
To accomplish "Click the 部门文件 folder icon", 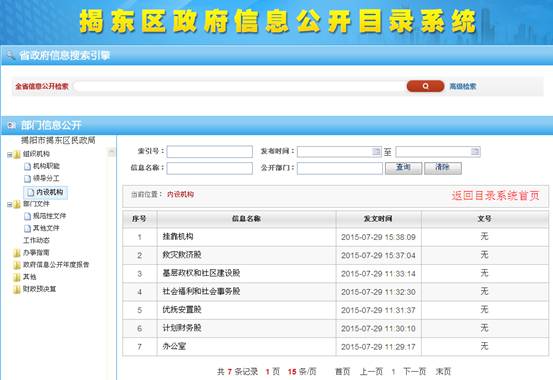I will click(17, 204).
